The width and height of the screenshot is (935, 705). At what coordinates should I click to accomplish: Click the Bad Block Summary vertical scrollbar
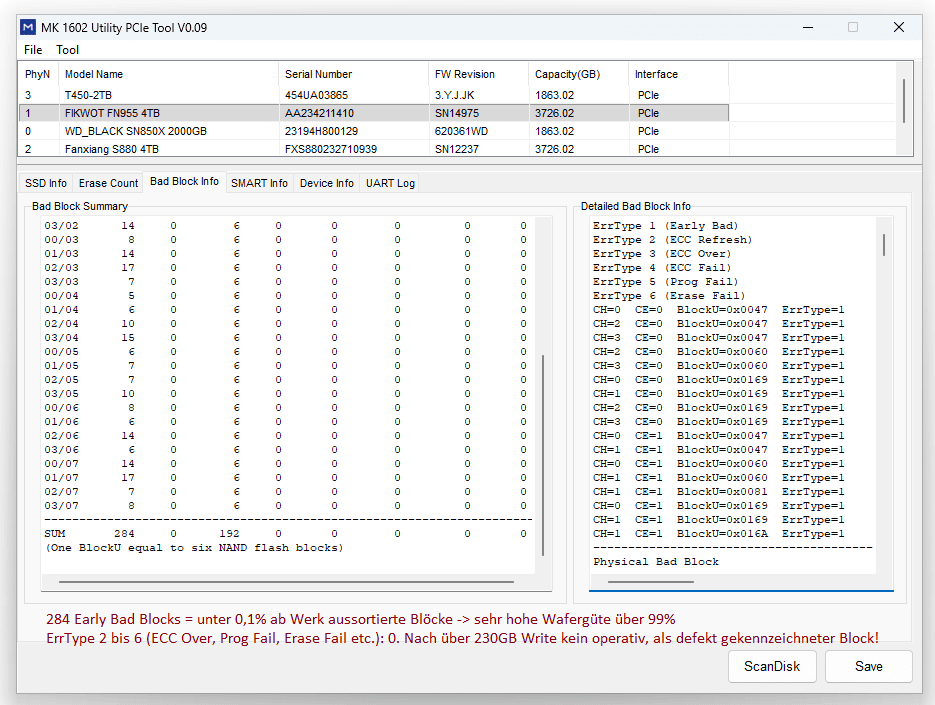click(543, 455)
